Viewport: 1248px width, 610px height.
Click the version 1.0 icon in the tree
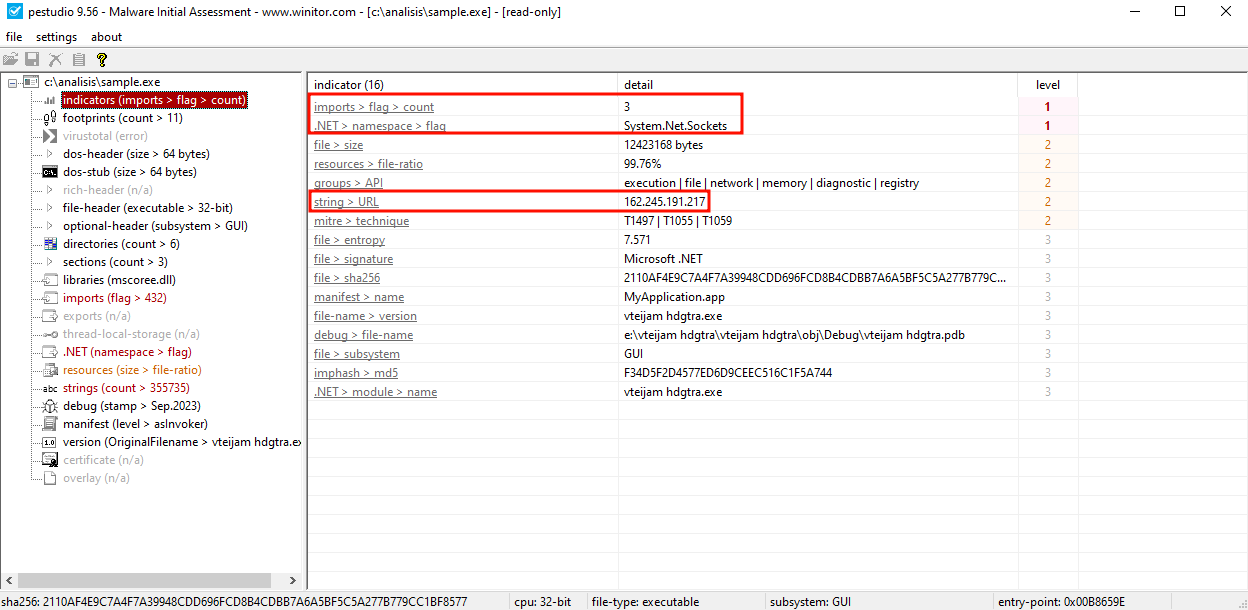click(x=47, y=441)
